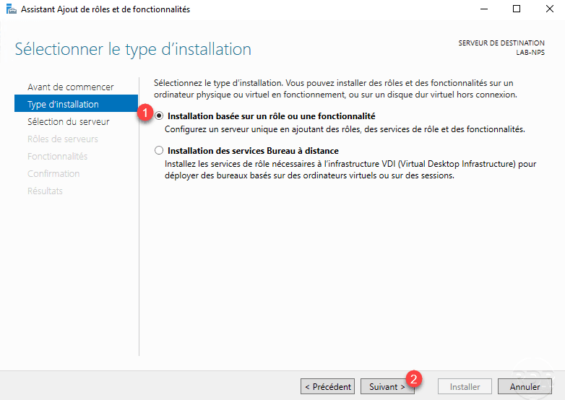Click the wizard icon in title bar

click(11, 9)
